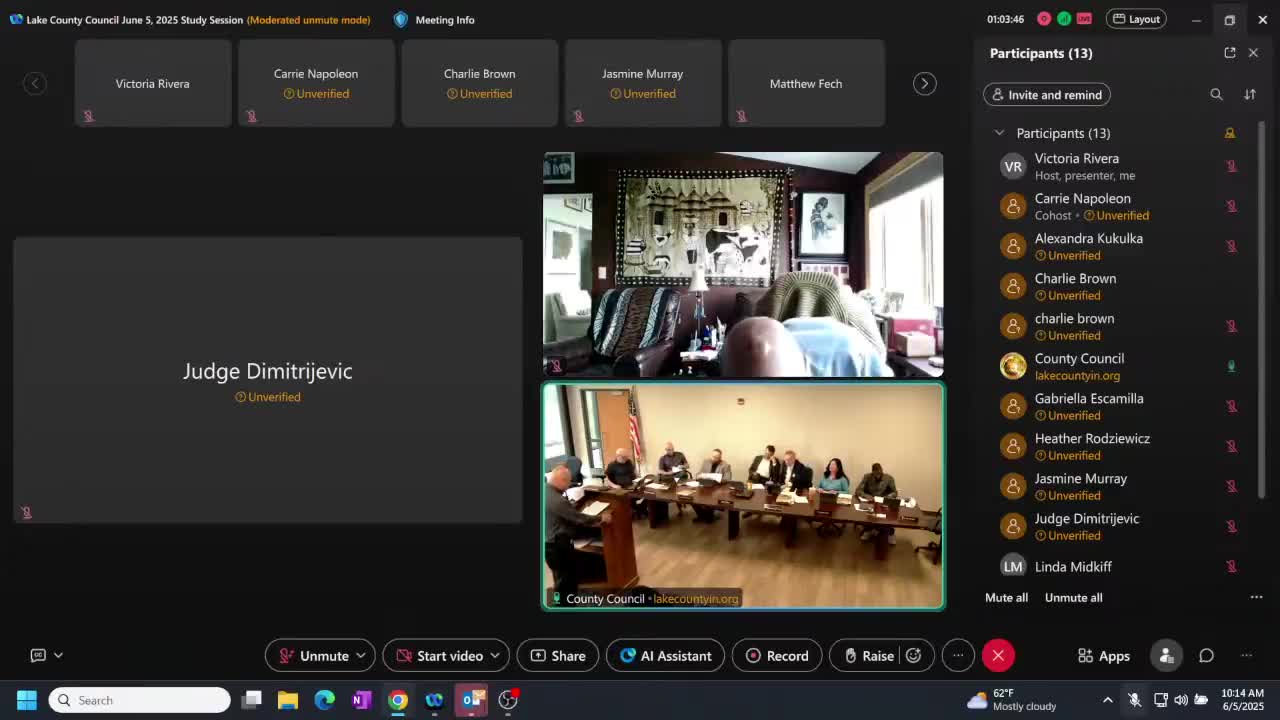This screenshot has height=720, width=1280.
Task: Toggle Judge Dimitrijevic's mute microphone icon
Action: pyautogui.click(x=1231, y=526)
